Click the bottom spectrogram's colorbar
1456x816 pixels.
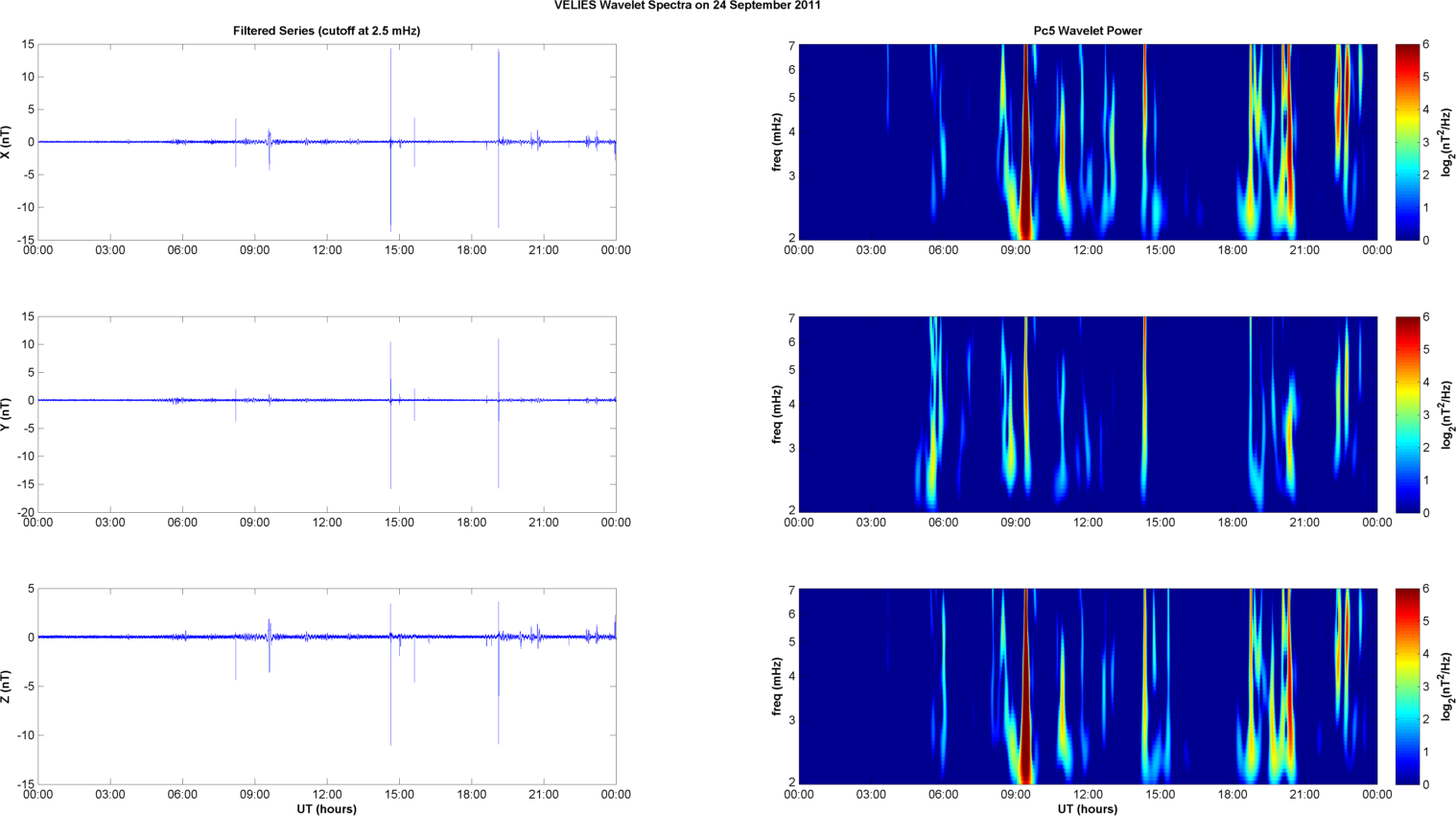click(1407, 687)
